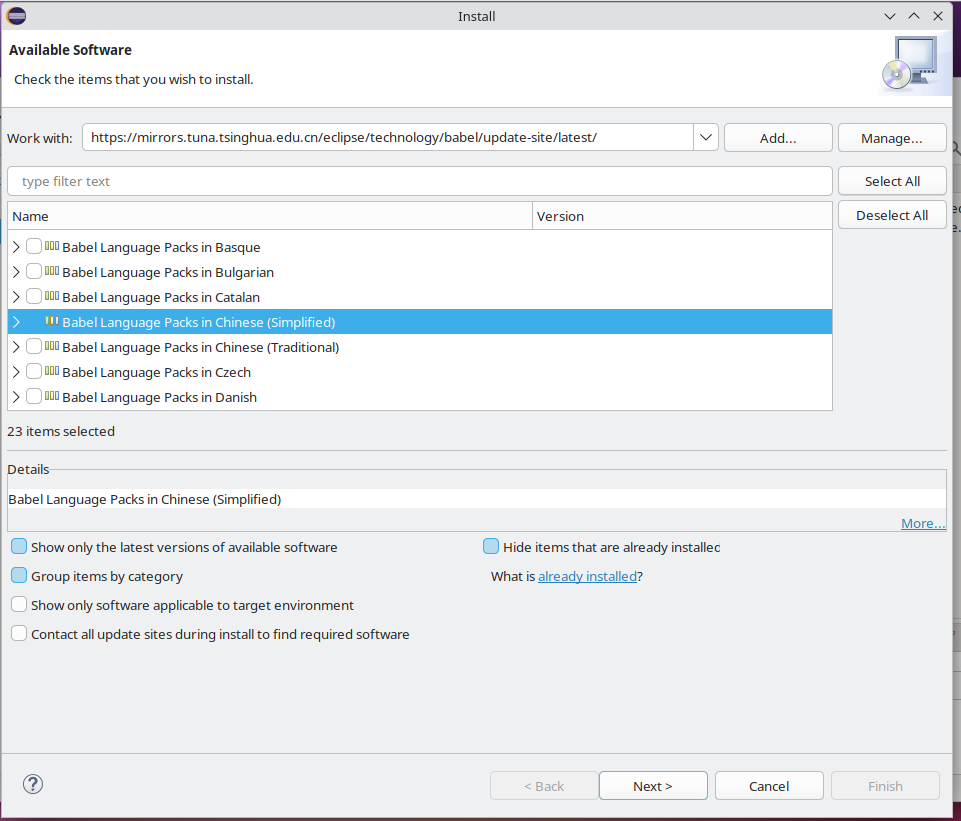This screenshot has height=821, width=961.
Task: Open the Work with site dropdown arrow
Action: pos(705,137)
